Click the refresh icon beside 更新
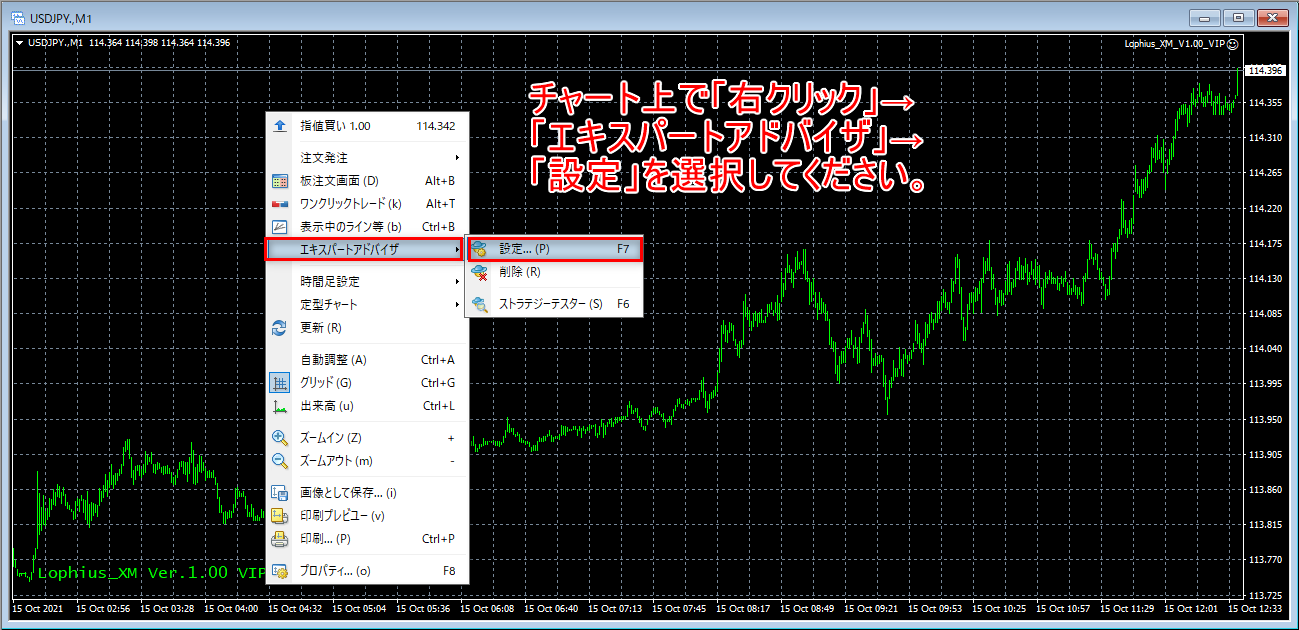Viewport: 1299px width, 630px height. point(280,328)
